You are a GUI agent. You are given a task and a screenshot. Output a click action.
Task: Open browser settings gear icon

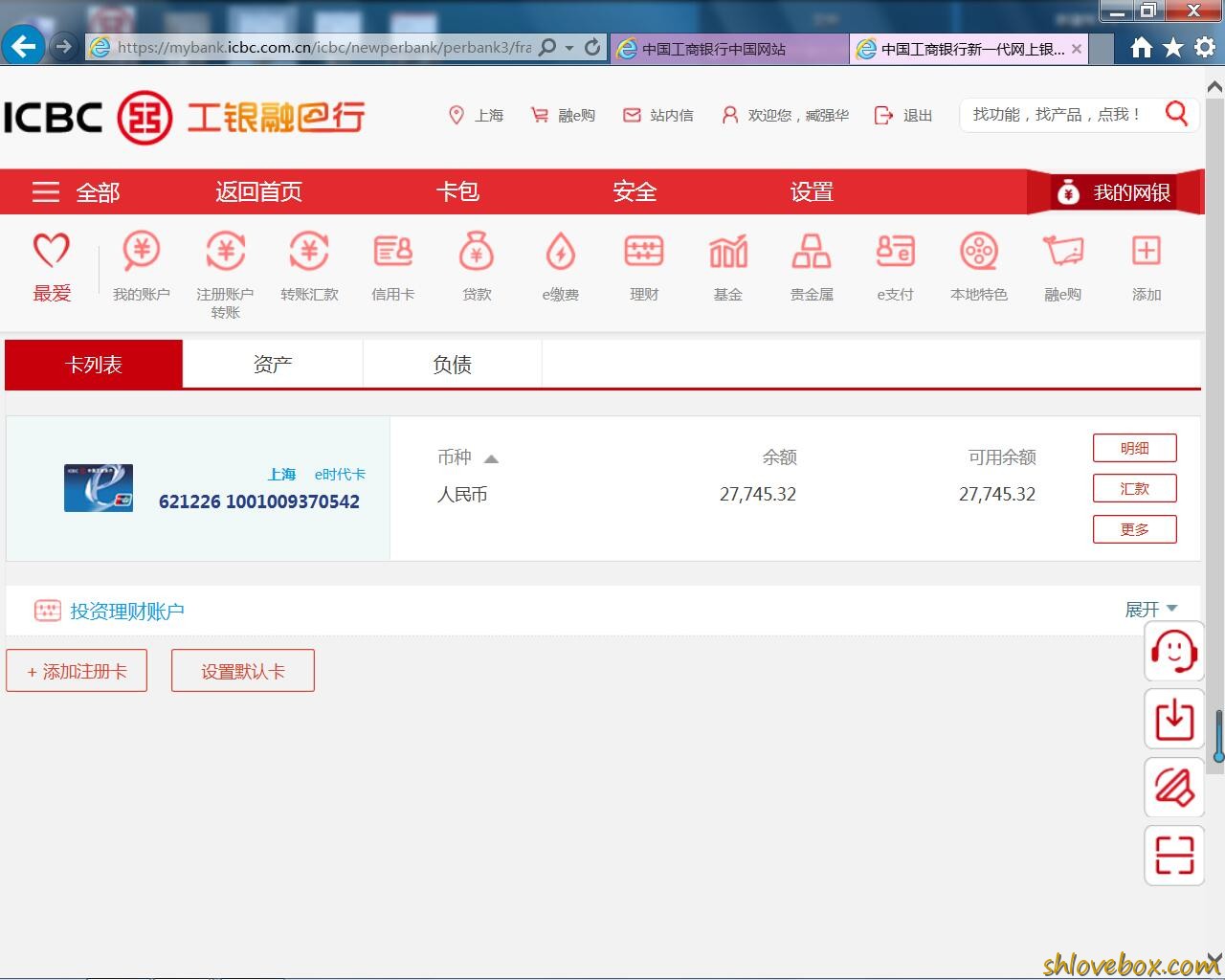1205,47
